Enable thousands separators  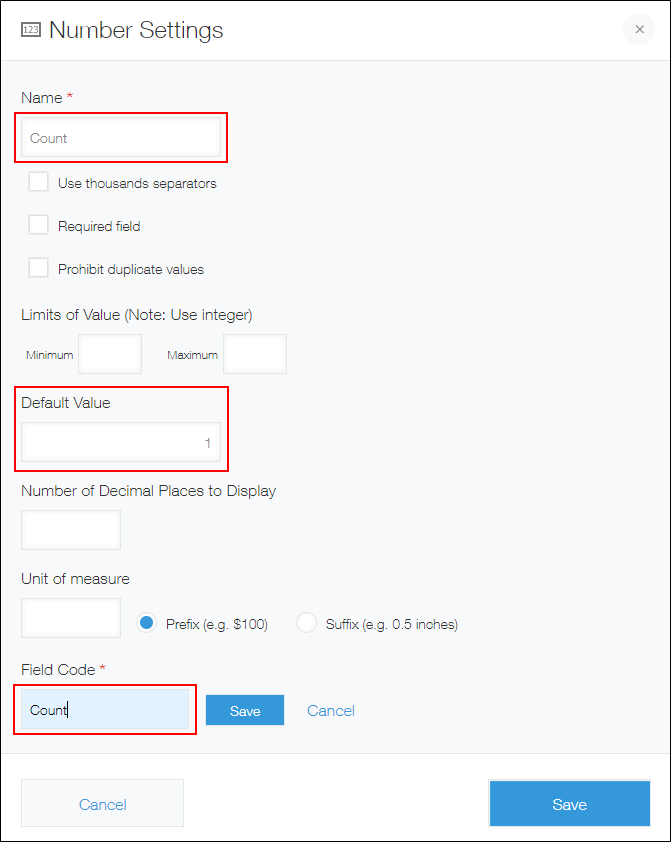[38, 181]
